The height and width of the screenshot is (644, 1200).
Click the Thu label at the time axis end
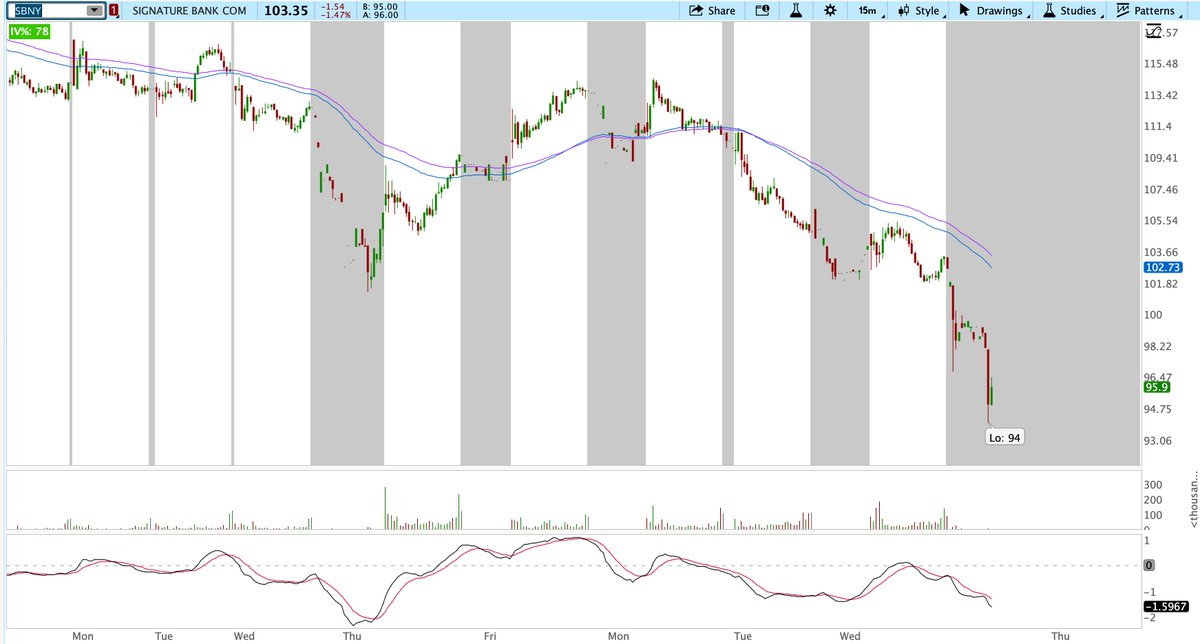1060,635
